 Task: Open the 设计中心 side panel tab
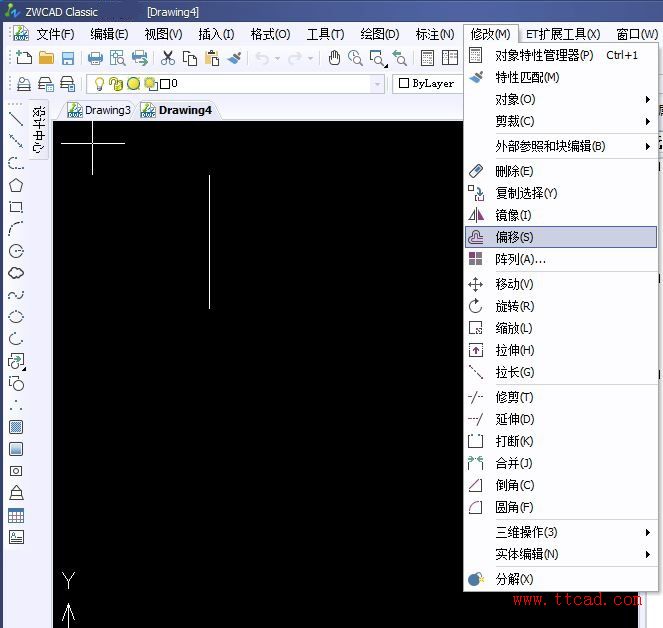(38, 129)
